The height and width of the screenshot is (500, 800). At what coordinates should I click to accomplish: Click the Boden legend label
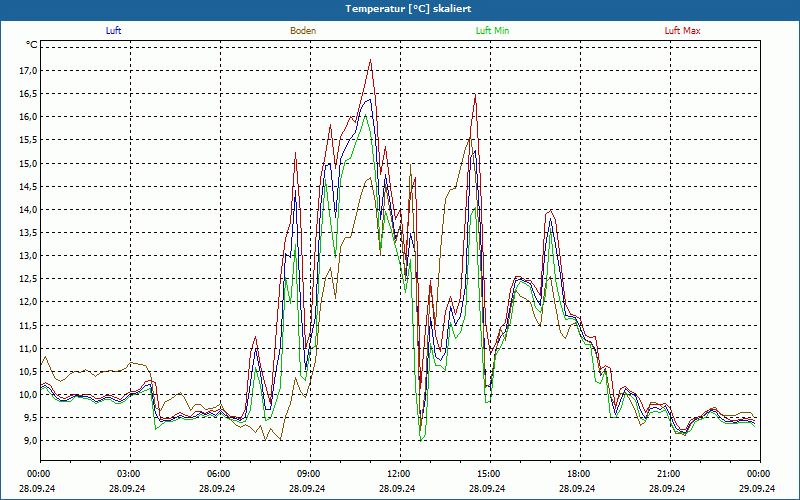coord(303,31)
